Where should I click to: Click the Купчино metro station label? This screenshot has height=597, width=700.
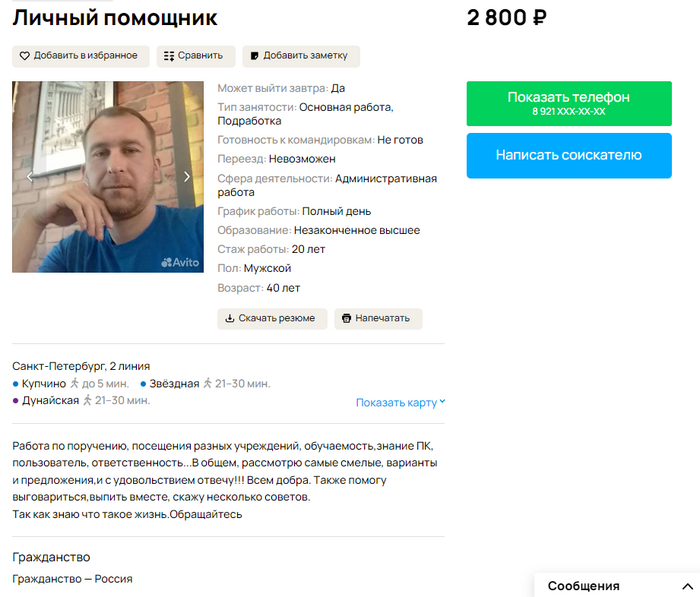pos(44,384)
